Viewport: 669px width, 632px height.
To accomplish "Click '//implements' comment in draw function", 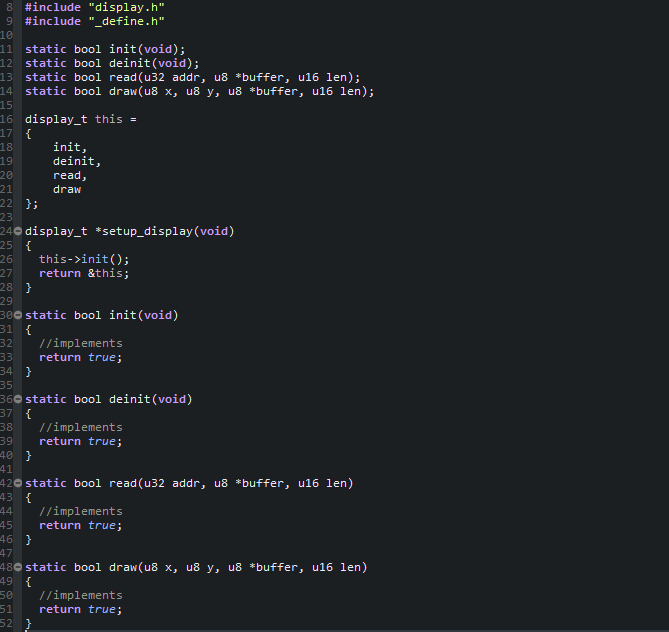I will (81, 595).
